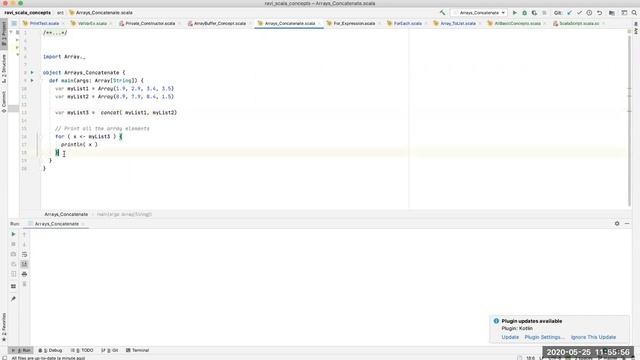This screenshot has height=360, width=640.
Task: Expand the folded /**...*/ comment
Action: 55,33
